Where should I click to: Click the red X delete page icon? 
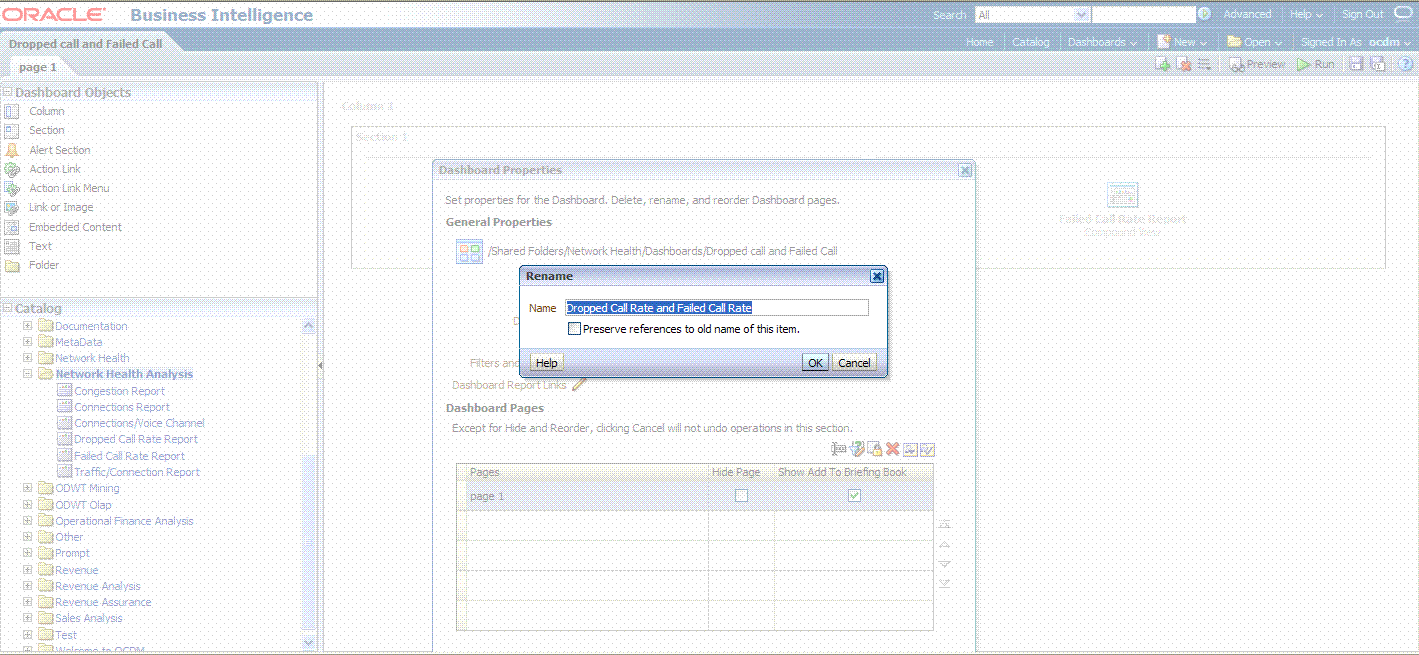click(x=892, y=449)
